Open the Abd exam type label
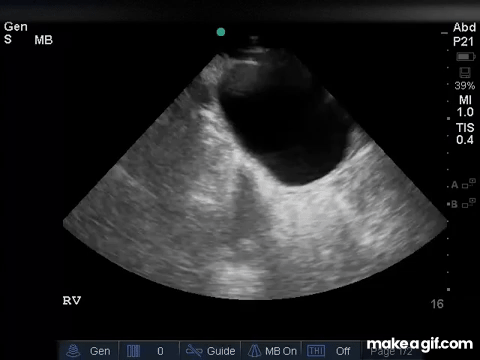480x360 pixels. coord(464,27)
